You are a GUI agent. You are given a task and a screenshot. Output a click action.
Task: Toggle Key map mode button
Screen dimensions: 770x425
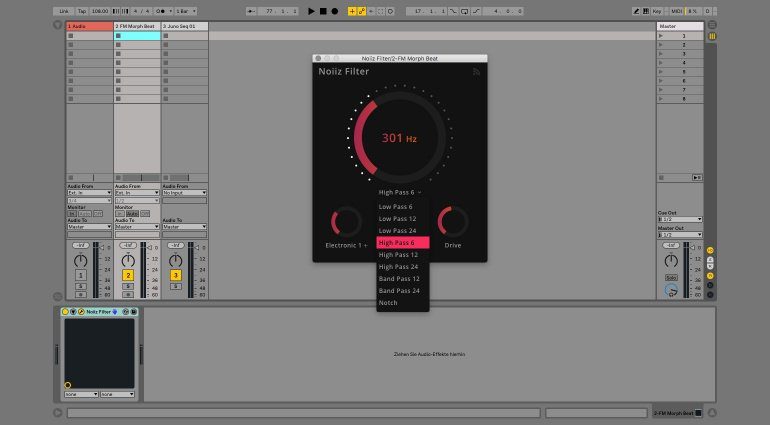[657, 11]
